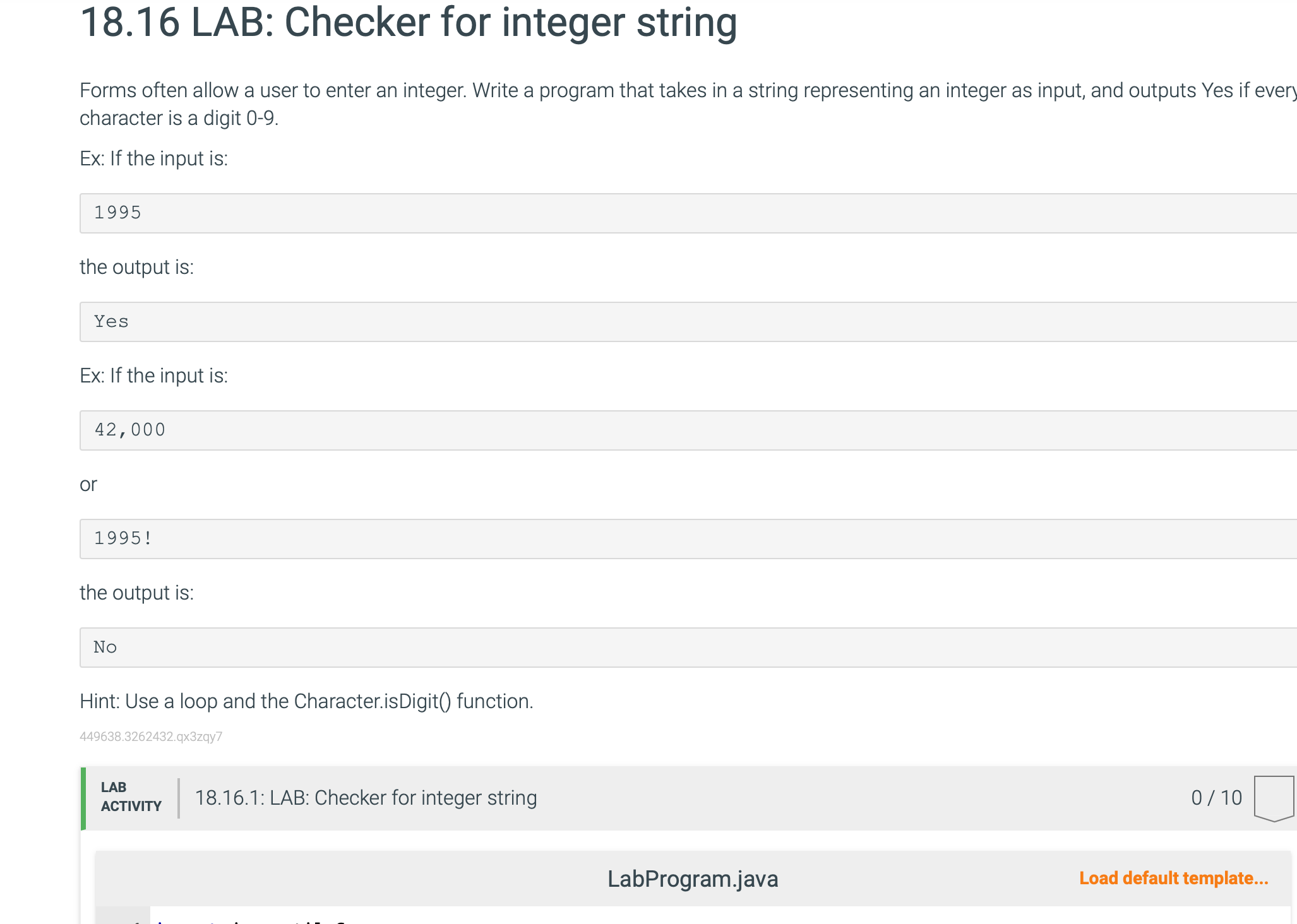Click the 18.16.1 lab activity title
The height and width of the screenshot is (924, 1297).
pyautogui.click(x=366, y=798)
